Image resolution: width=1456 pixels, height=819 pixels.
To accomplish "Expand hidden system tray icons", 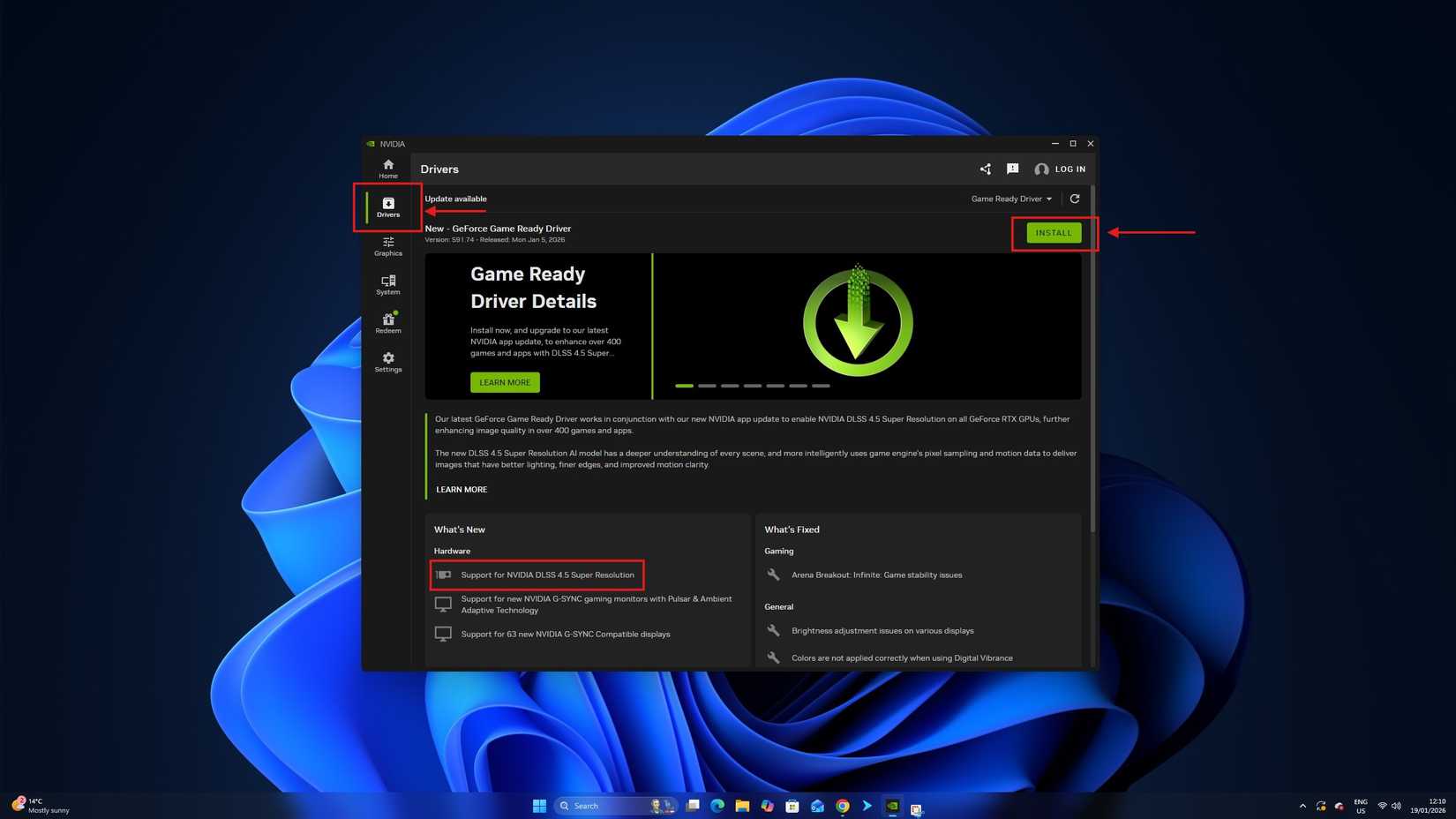I will [1302, 806].
